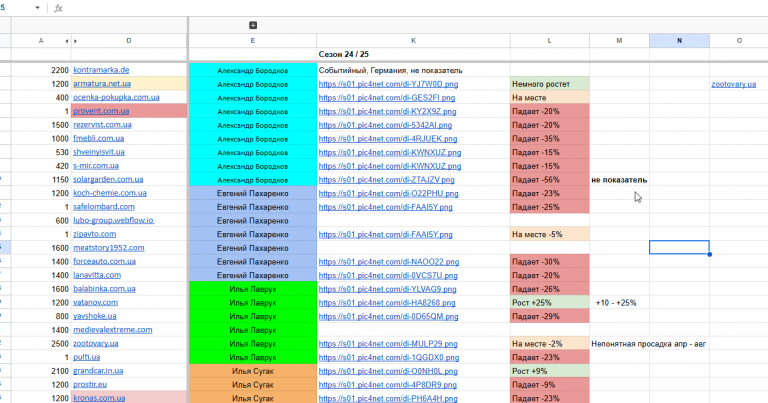Viewport: 768px width, 403px height.
Task: Grab the fill handle of selected cell in column N
Action: [x=709, y=254]
